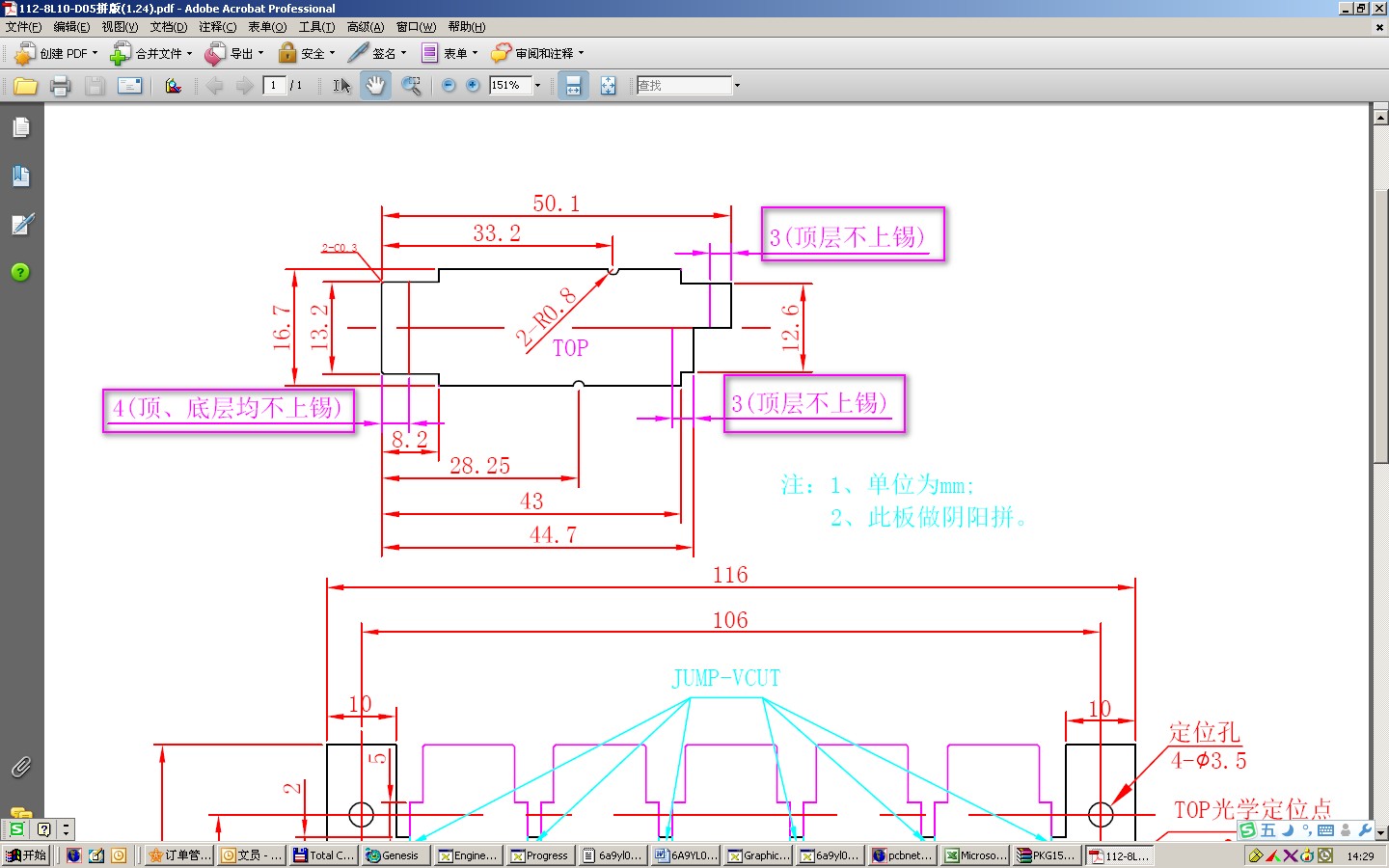Open the find options dropdown arrow
The height and width of the screenshot is (868, 1389).
pos(737,86)
